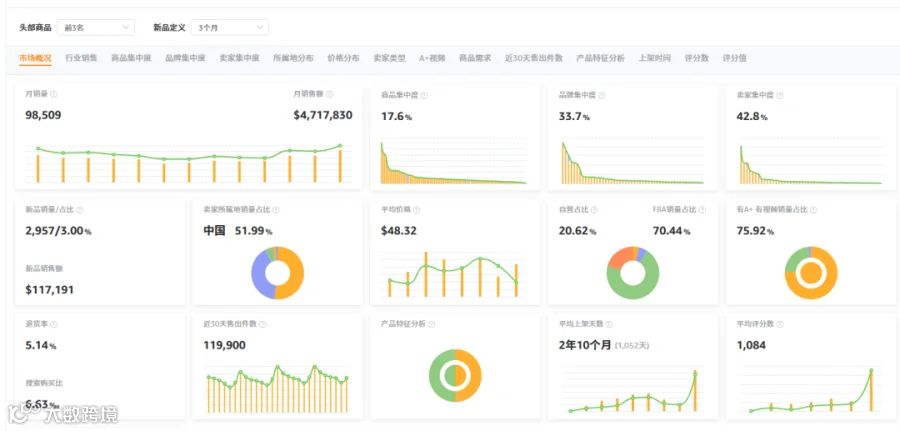Screen dimensions: 900x431
Task: Click info icon beside FBA销量占比
Action: [703, 210]
